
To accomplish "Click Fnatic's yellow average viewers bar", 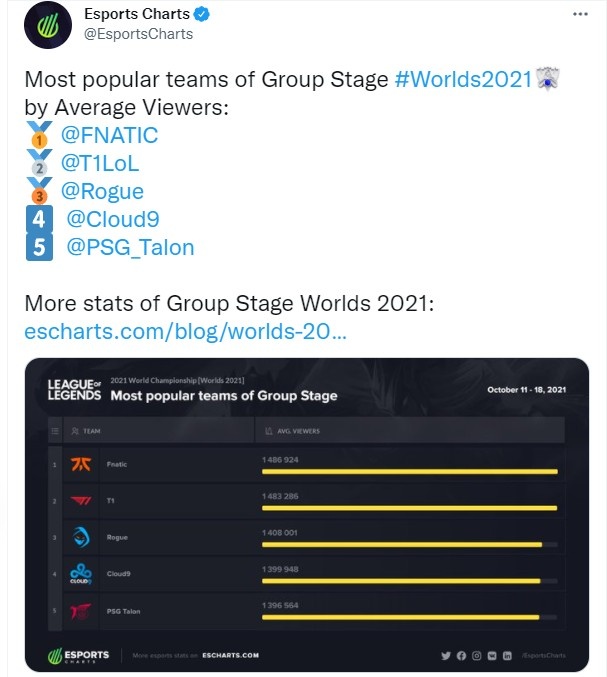I will point(408,471).
